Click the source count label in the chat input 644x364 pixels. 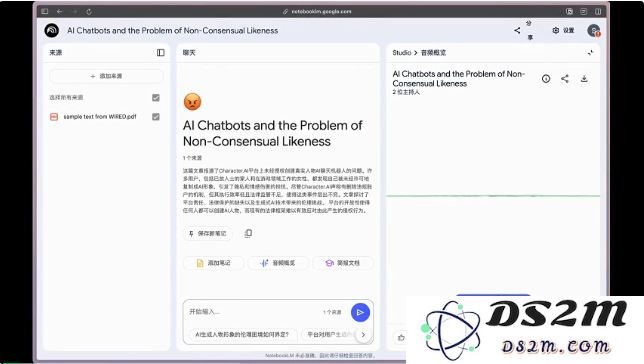[x=332, y=312]
